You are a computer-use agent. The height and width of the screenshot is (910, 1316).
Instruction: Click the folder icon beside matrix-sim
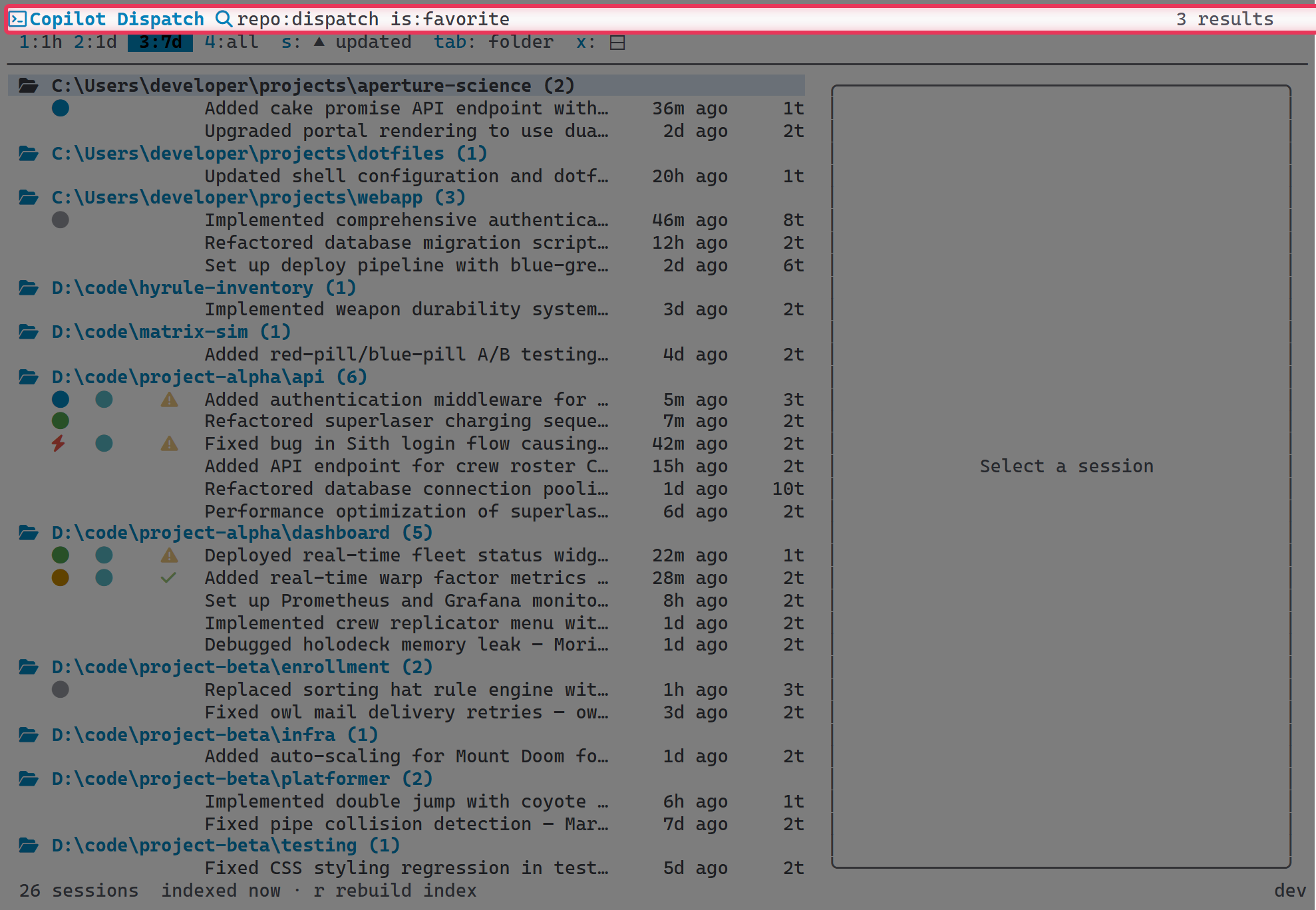[x=29, y=331]
